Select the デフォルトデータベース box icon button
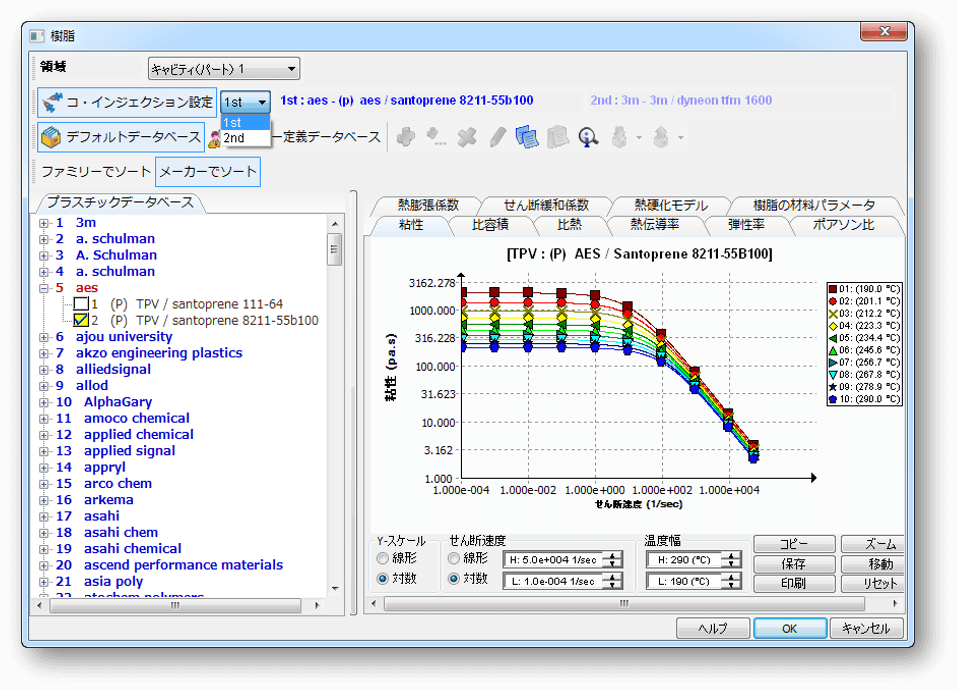This screenshot has height=690, width=957. [x=120, y=137]
